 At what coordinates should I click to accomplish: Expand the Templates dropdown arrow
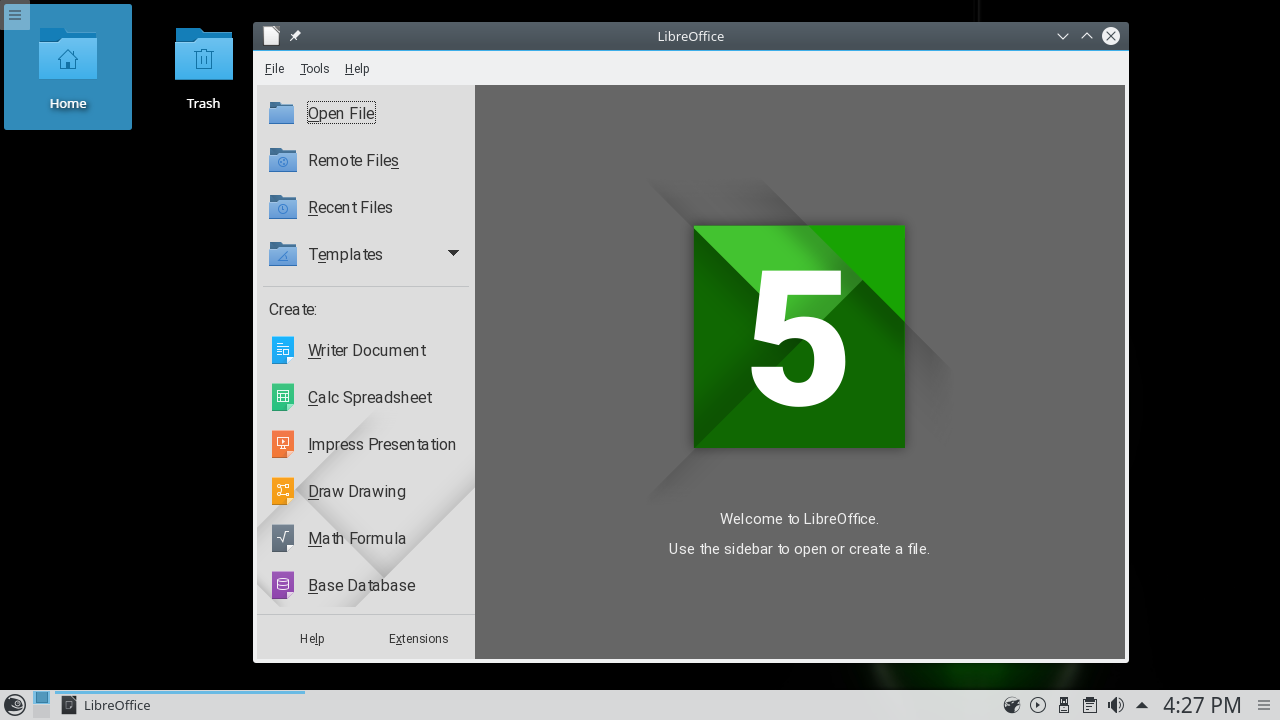(x=453, y=254)
